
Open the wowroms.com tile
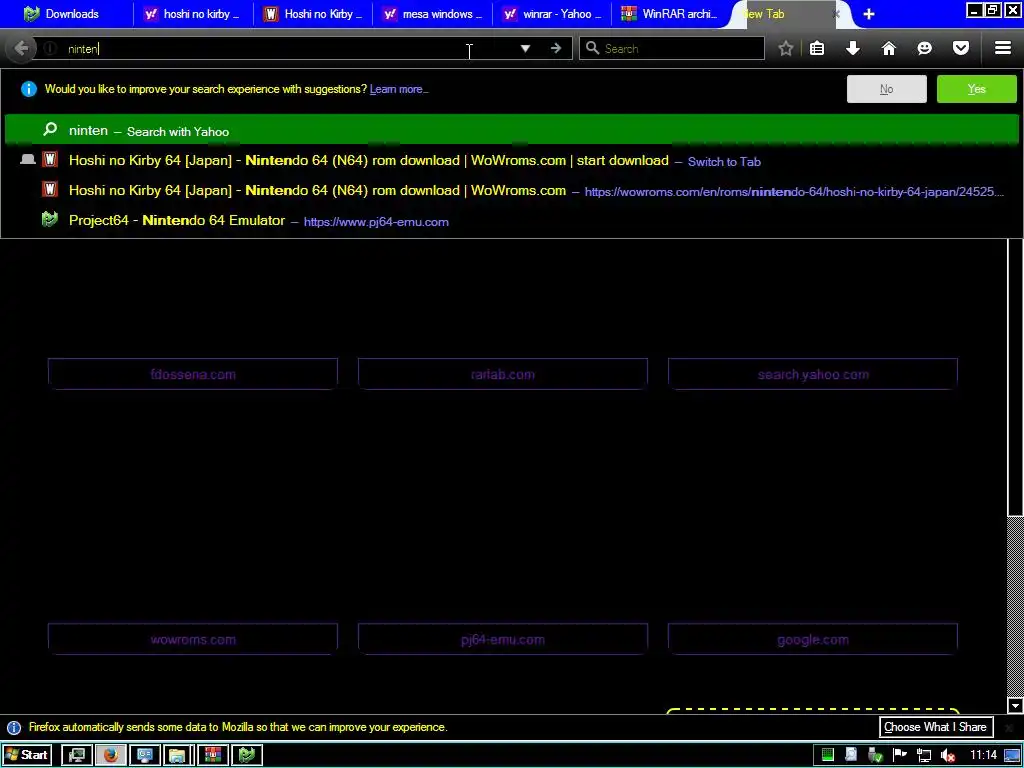point(193,639)
